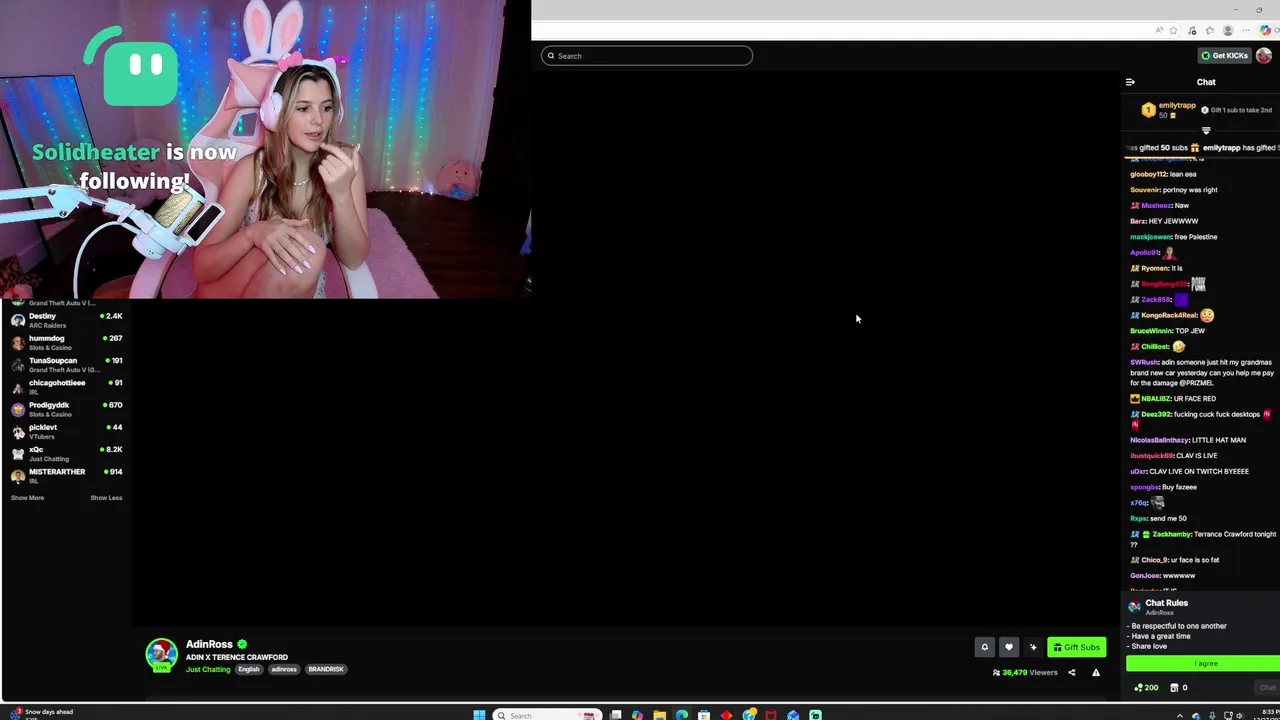Viewport: 1280px width, 720px height.
Task: Open MISTERARTHER channel in sidebar
Action: (66, 475)
